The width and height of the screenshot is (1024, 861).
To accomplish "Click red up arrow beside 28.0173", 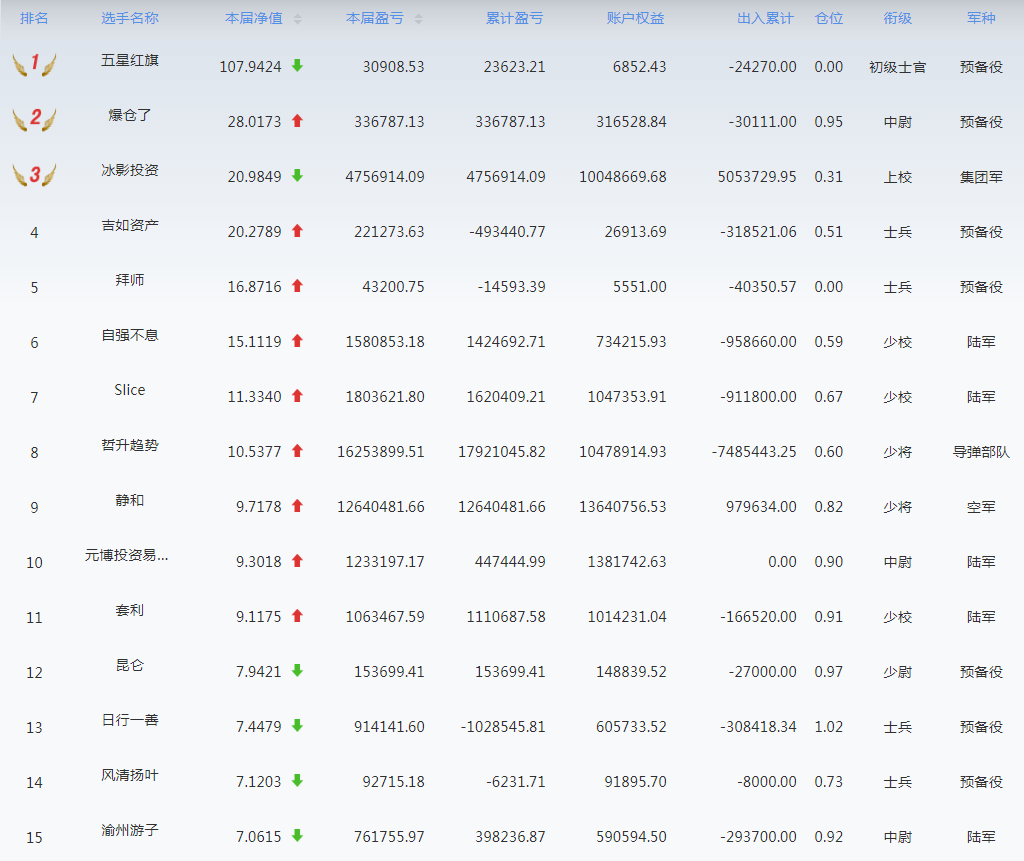I will coord(297,120).
